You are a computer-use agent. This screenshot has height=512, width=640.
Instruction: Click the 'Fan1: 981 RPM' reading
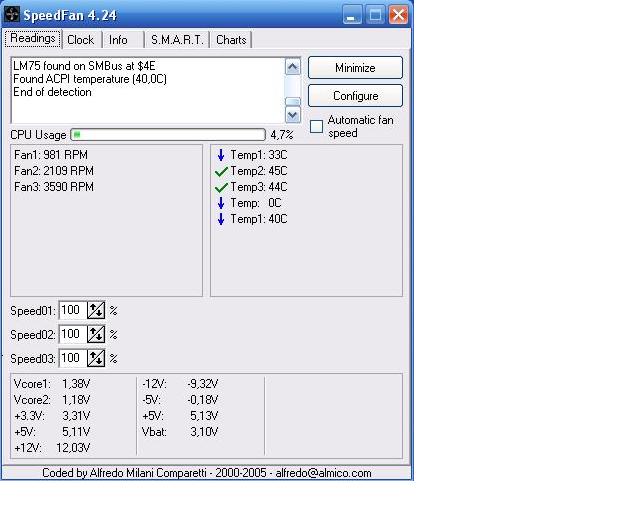click(51, 155)
